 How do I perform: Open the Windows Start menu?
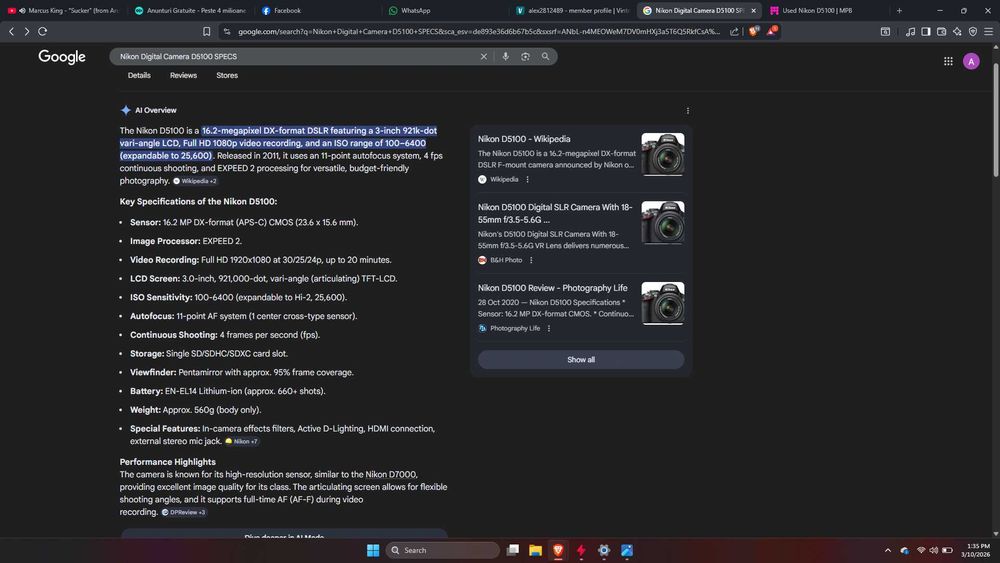click(373, 550)
